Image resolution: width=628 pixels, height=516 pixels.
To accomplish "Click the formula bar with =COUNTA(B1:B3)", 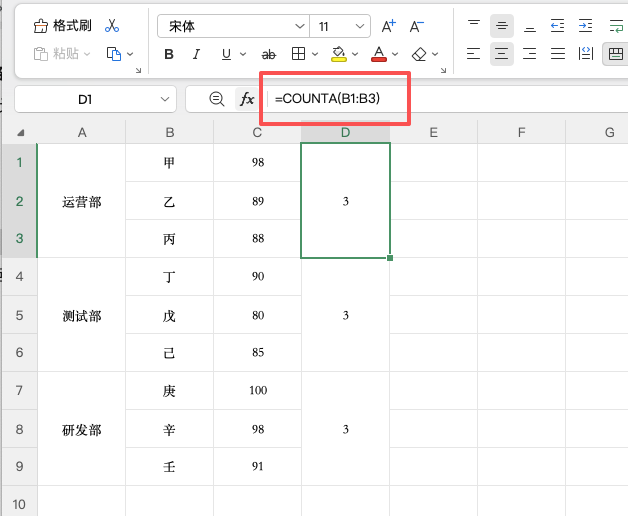I will pos(448,99).
